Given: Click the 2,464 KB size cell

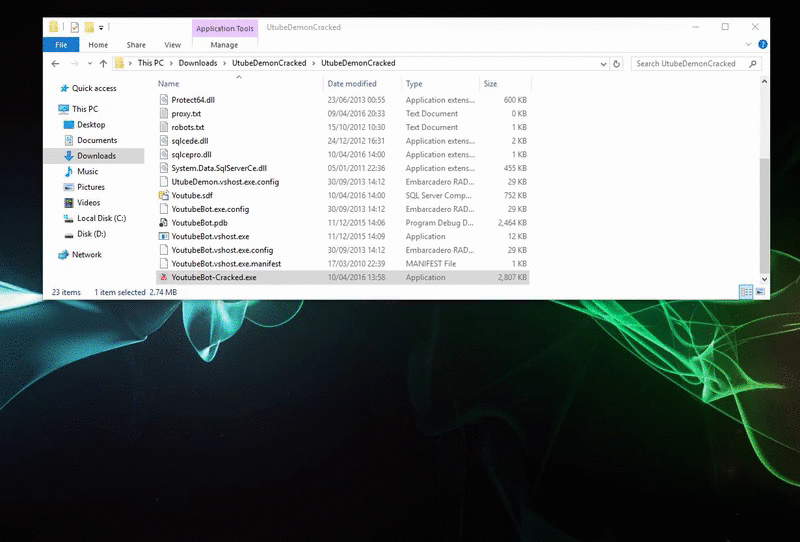Looking at the screenshot, I should 512,223.
